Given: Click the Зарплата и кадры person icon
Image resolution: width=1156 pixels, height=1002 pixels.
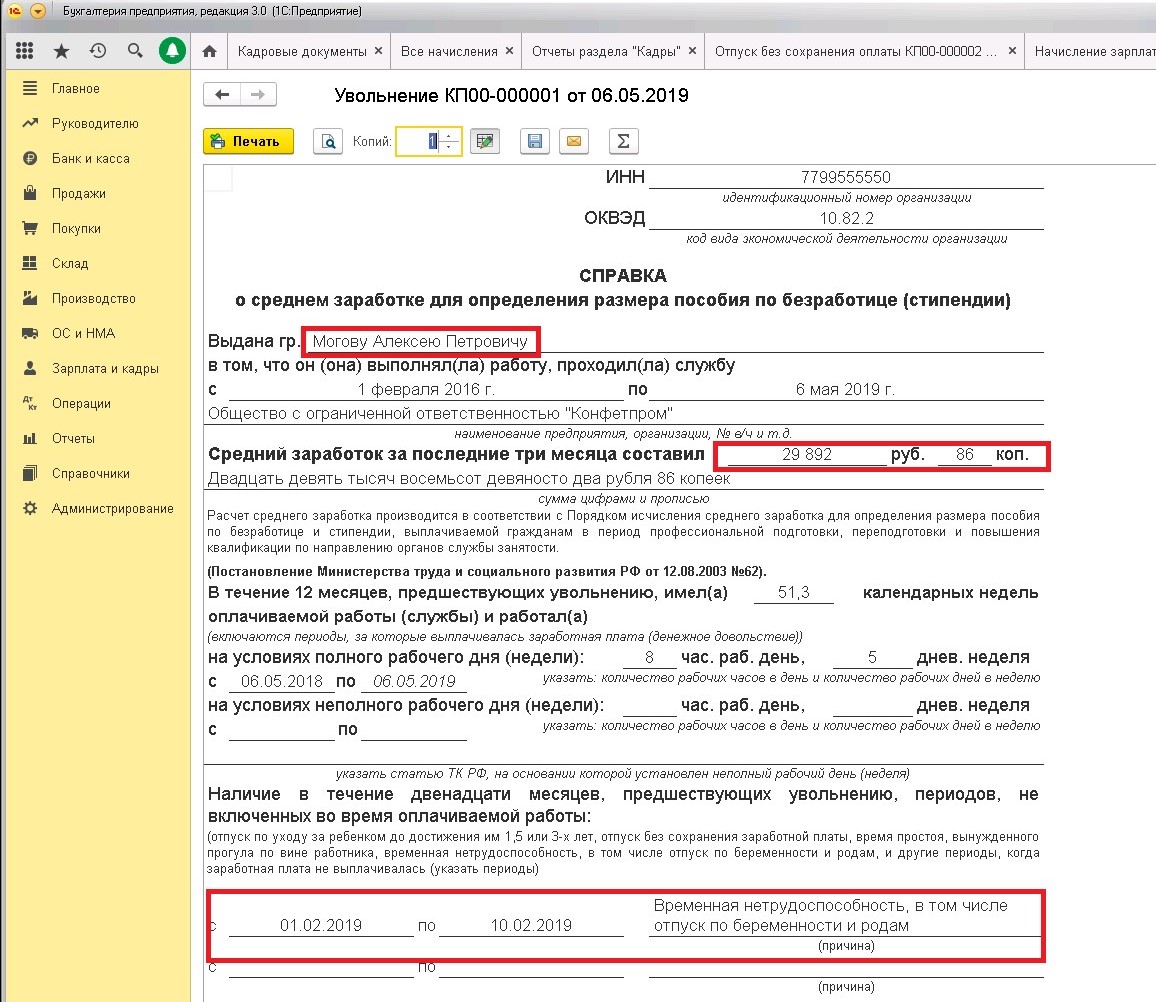Looking at the screenshot, I should (30, 369).
